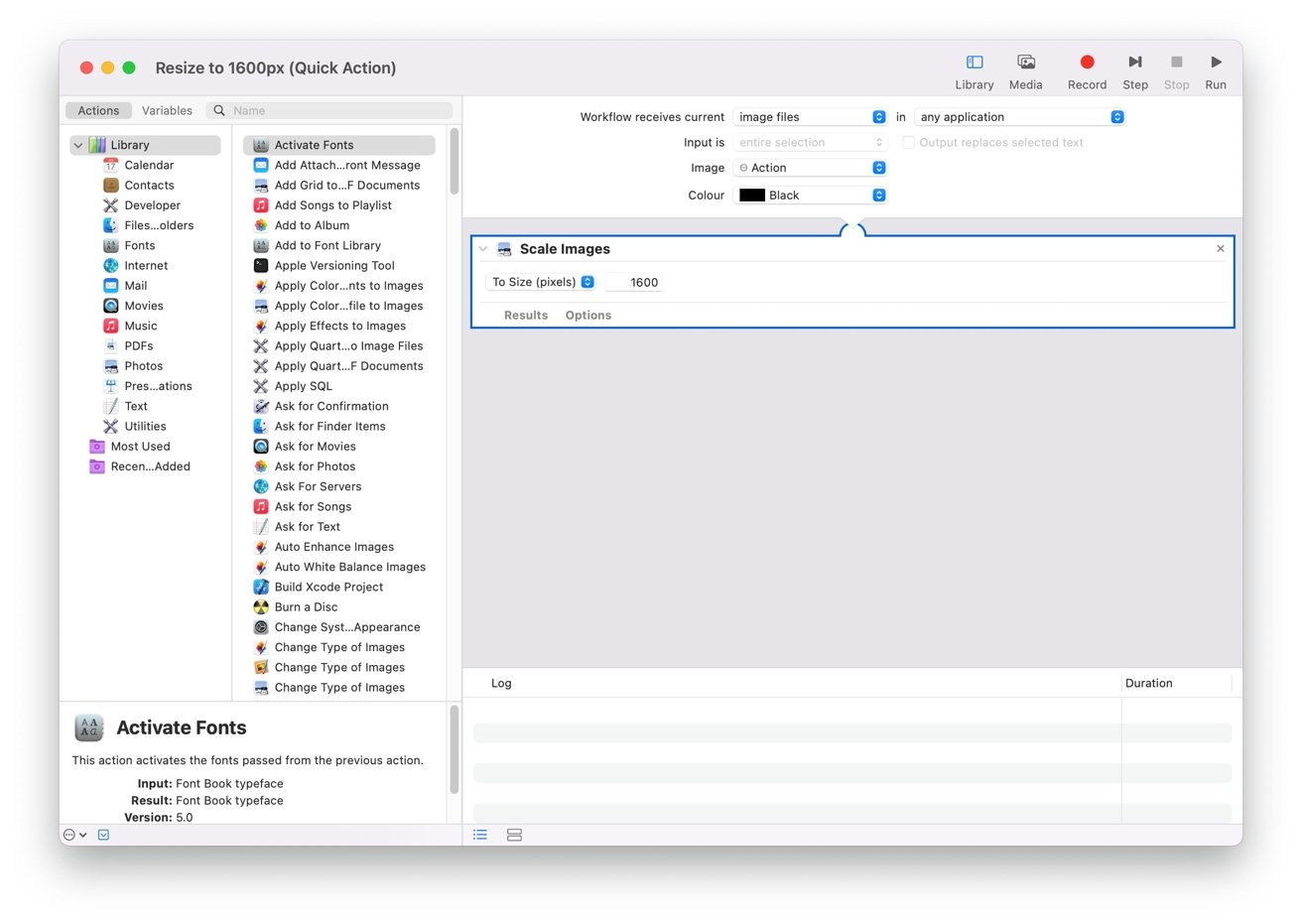Select Apply Effects to Images action

point(339,326)
